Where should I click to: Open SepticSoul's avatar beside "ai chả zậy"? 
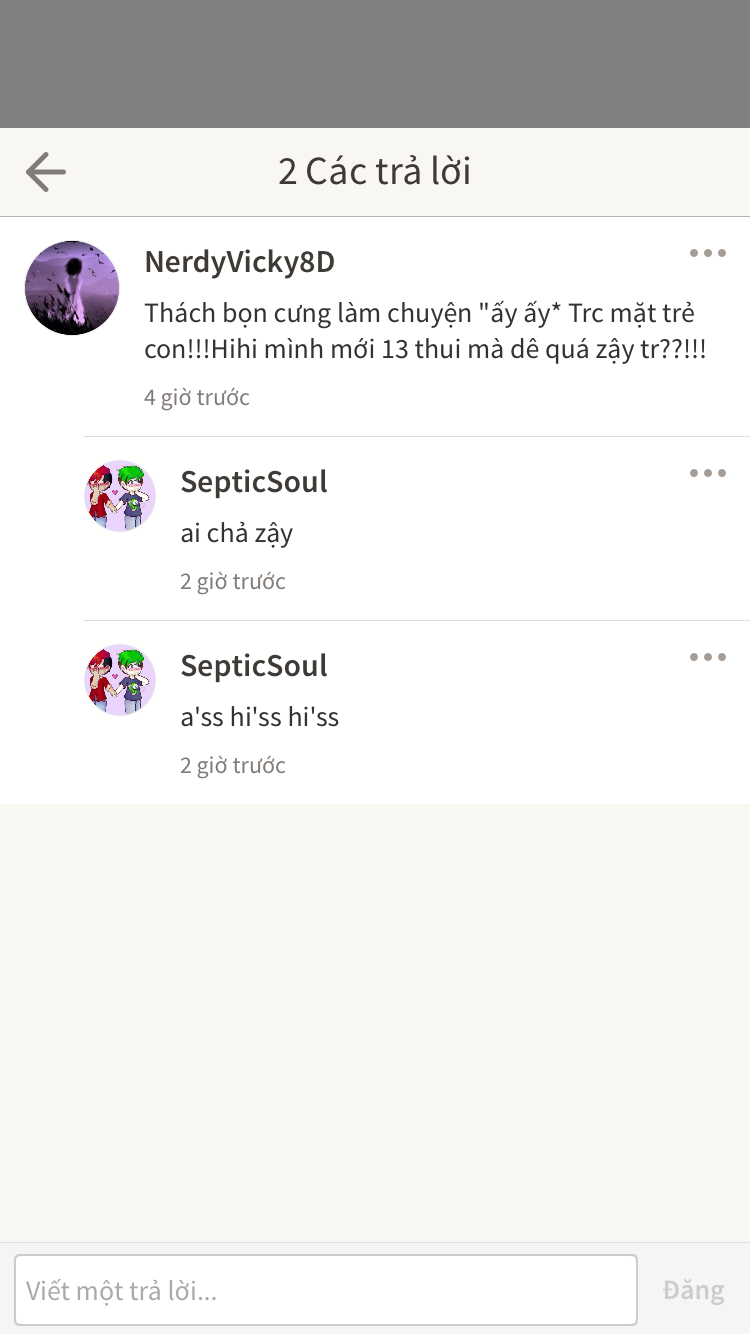coord(120,496)
